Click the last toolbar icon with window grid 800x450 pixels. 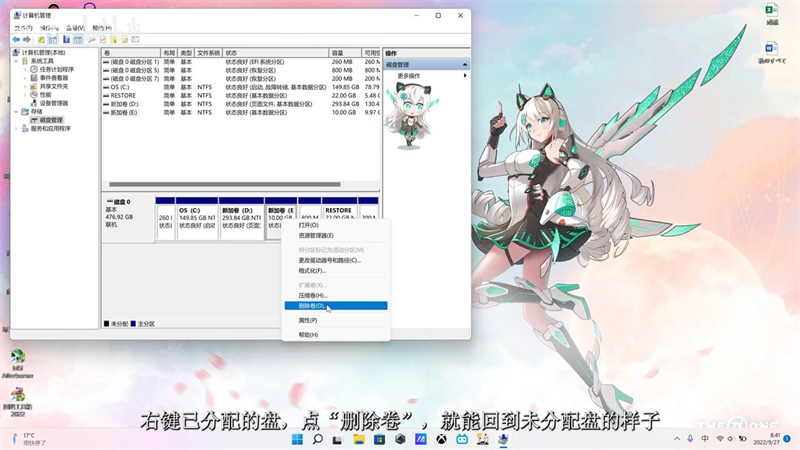[x=135, y=39]
